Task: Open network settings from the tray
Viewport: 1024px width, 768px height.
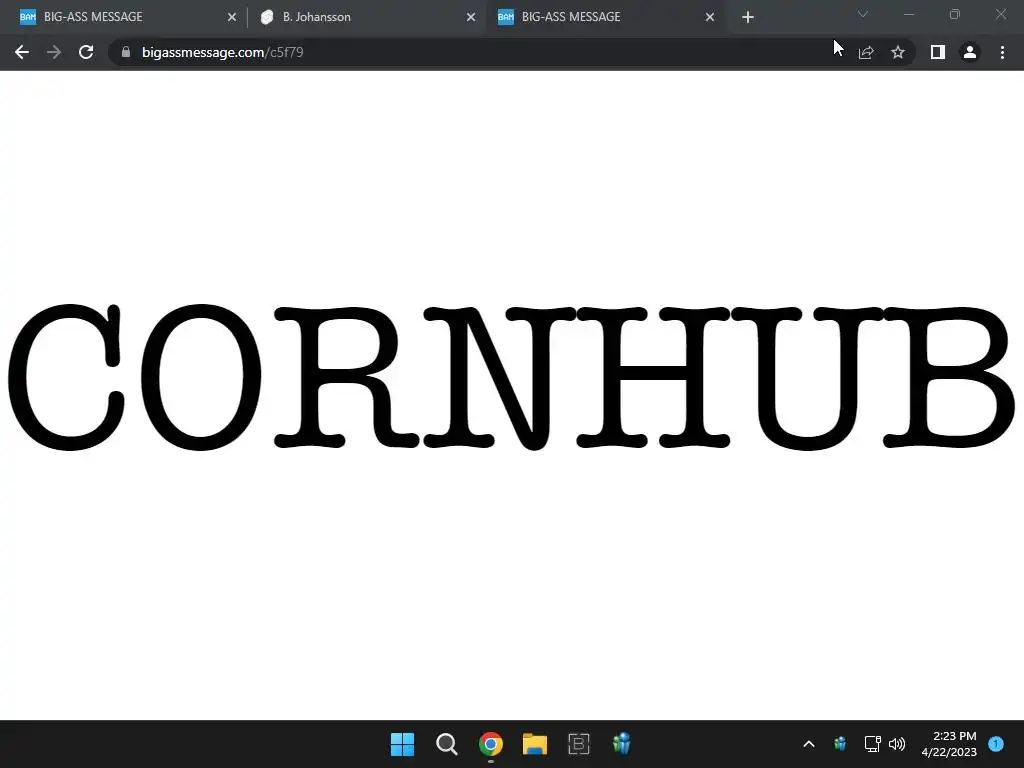Action: pos(872,744)
